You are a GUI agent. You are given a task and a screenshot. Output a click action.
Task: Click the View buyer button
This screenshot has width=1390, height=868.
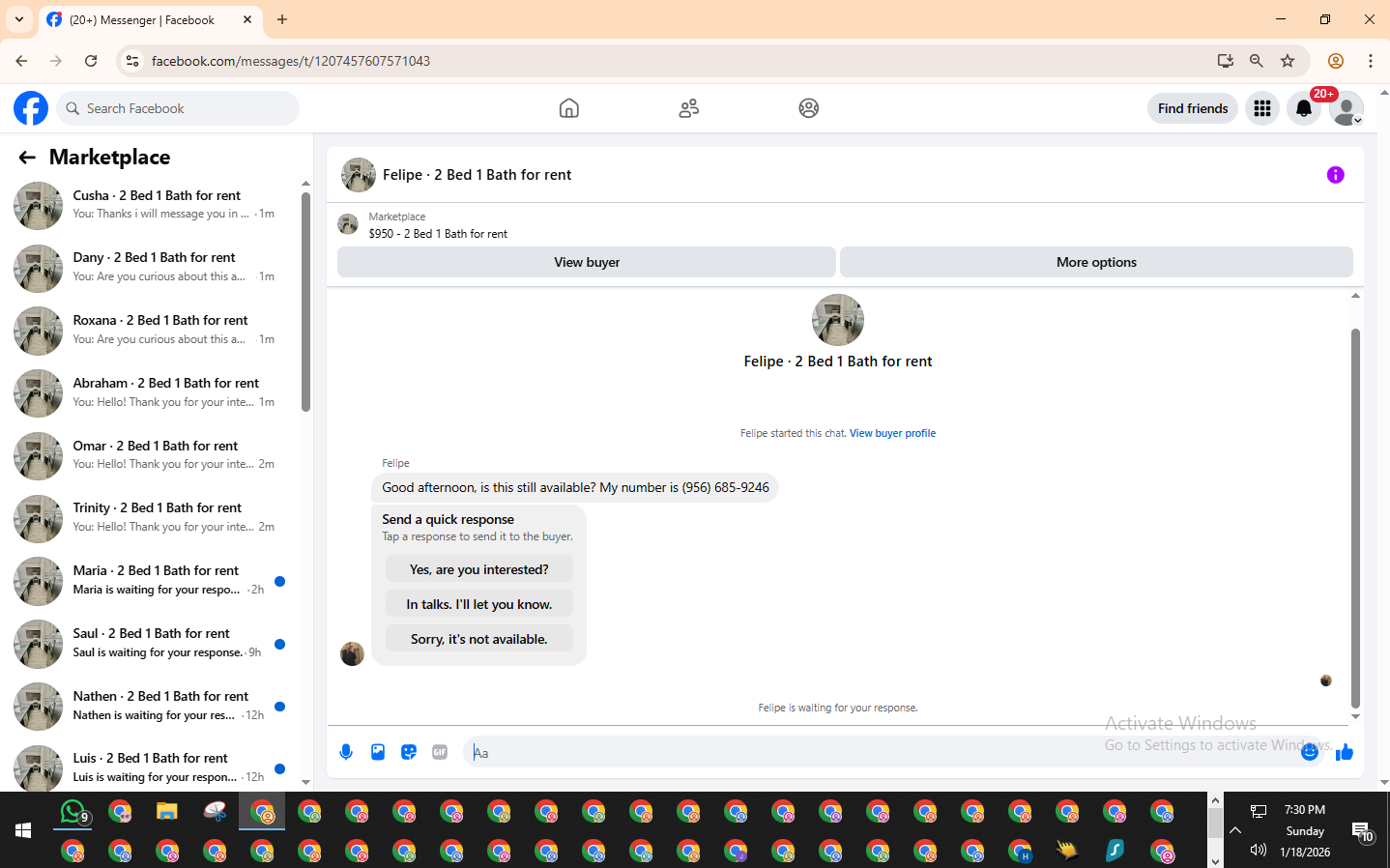pos(587,262)
